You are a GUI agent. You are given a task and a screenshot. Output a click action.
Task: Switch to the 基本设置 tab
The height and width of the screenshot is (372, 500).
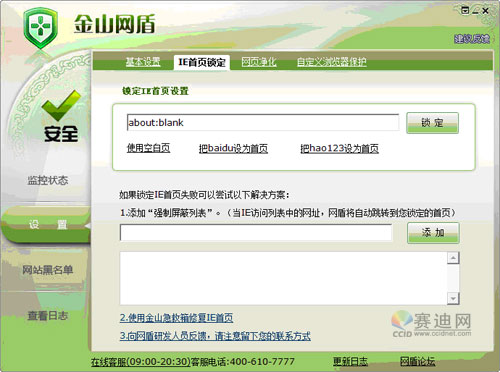pos(143,62)
